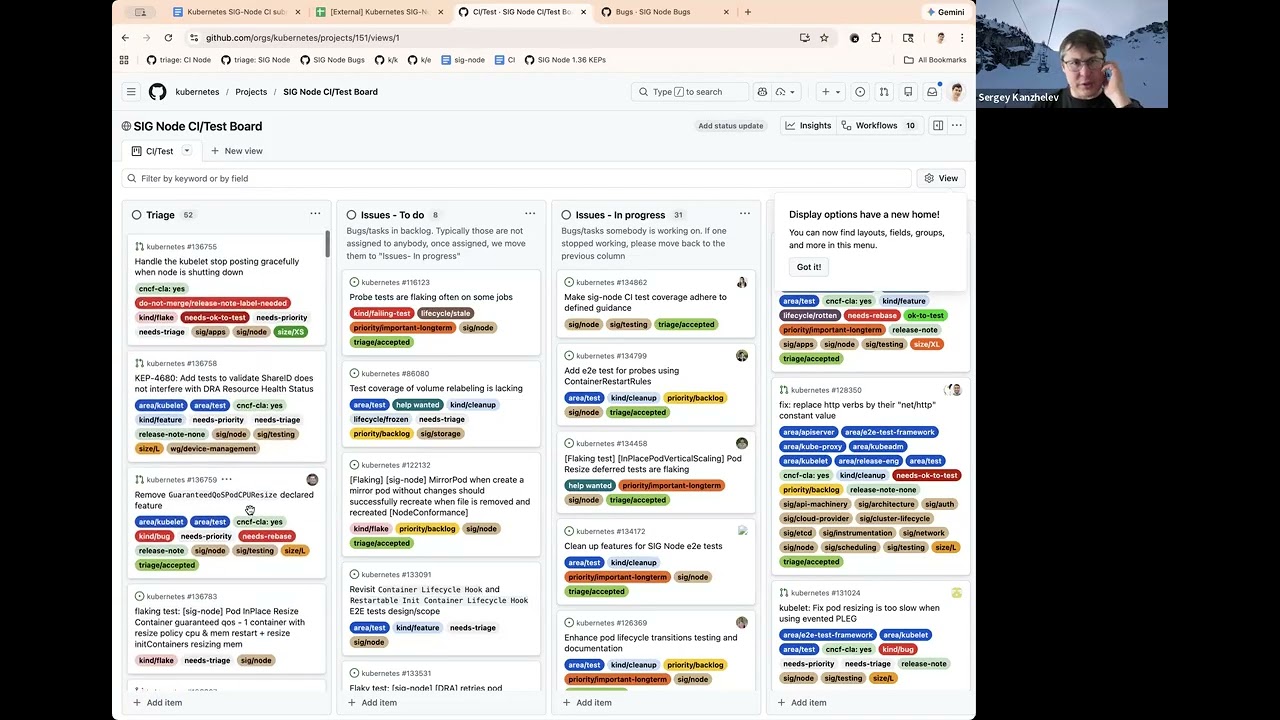Go to GitHub home via Octocat logo
Viewport: 1280px width, 720px height.
click(157, 92)
